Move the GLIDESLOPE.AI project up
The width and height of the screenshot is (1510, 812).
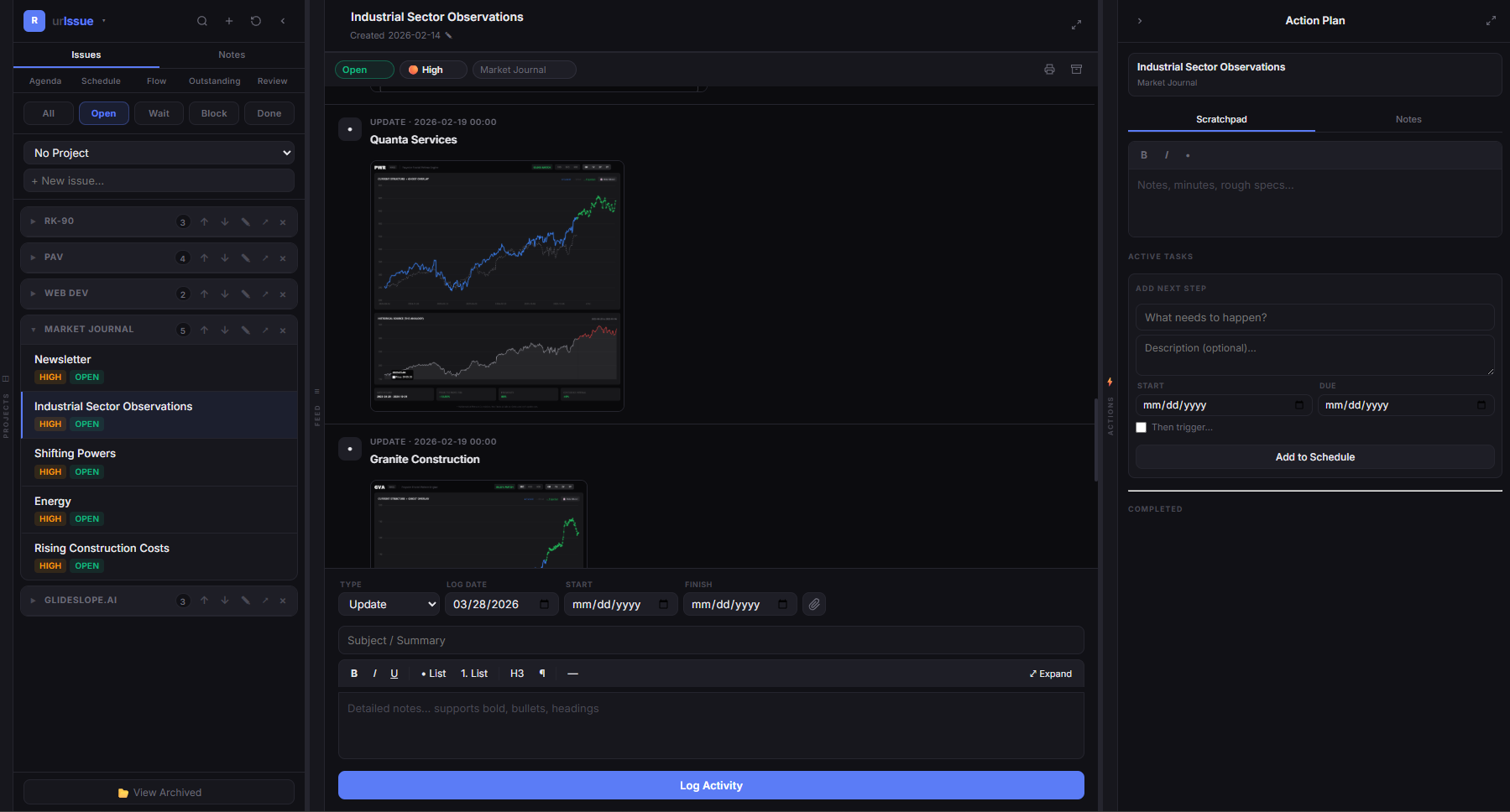tap(204, 601)
